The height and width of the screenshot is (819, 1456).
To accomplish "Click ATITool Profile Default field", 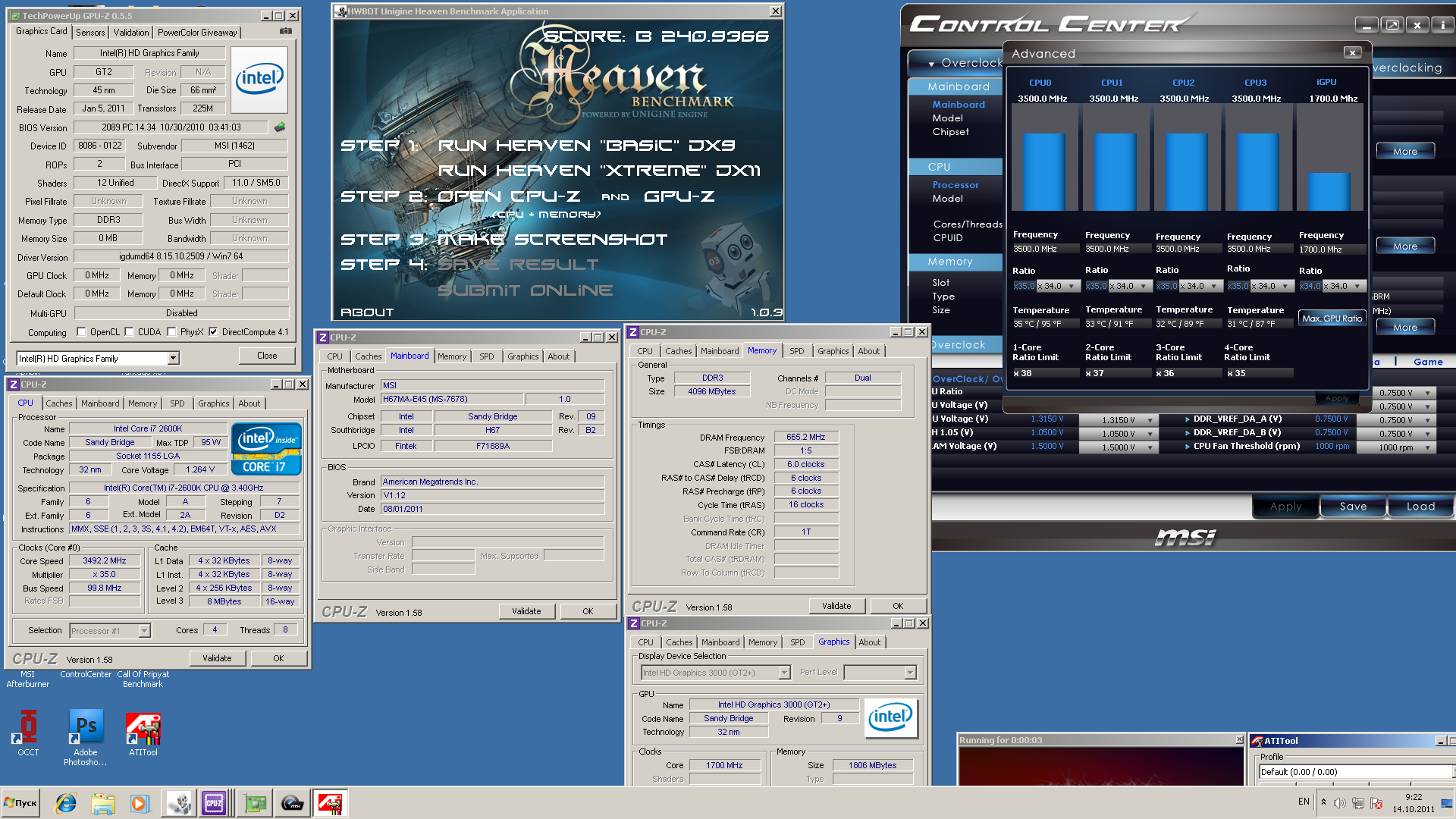I will 1355,772.
